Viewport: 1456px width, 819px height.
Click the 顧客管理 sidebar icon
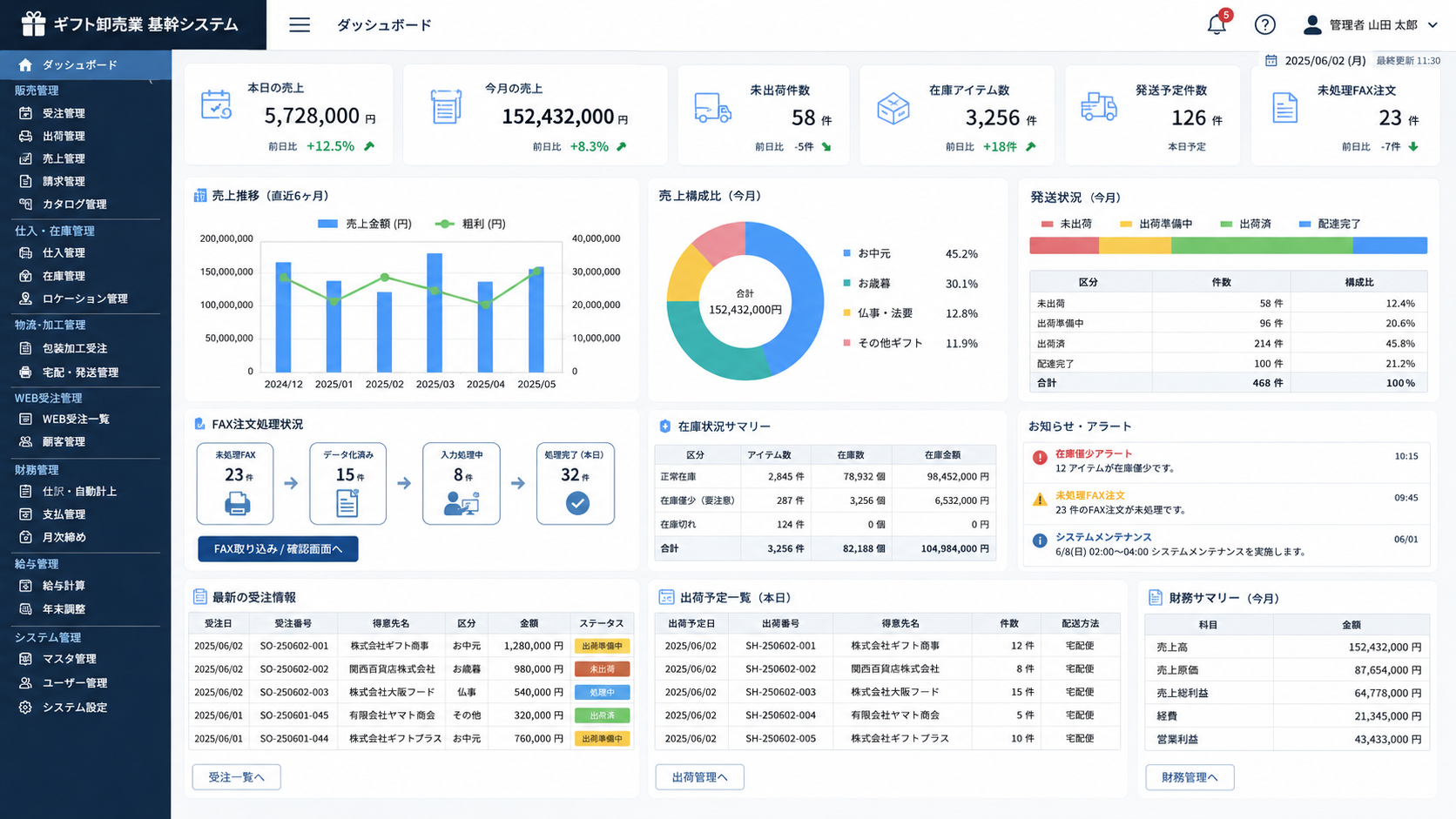tap(25, 441)
